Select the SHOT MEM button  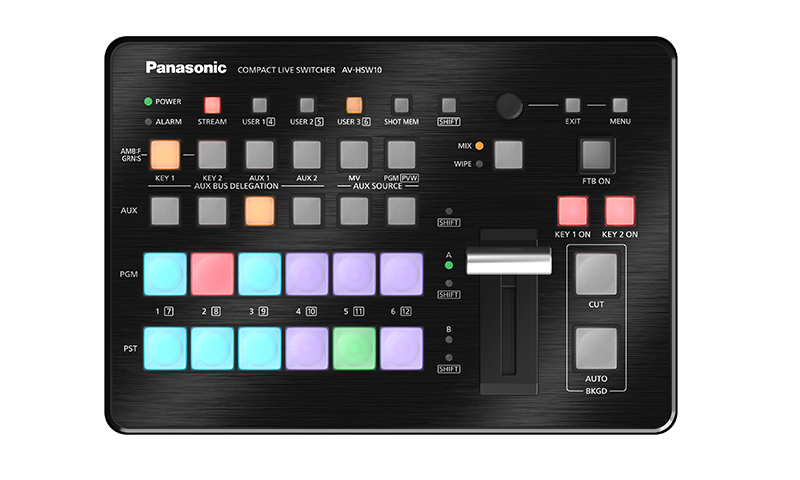click(402, 105)
